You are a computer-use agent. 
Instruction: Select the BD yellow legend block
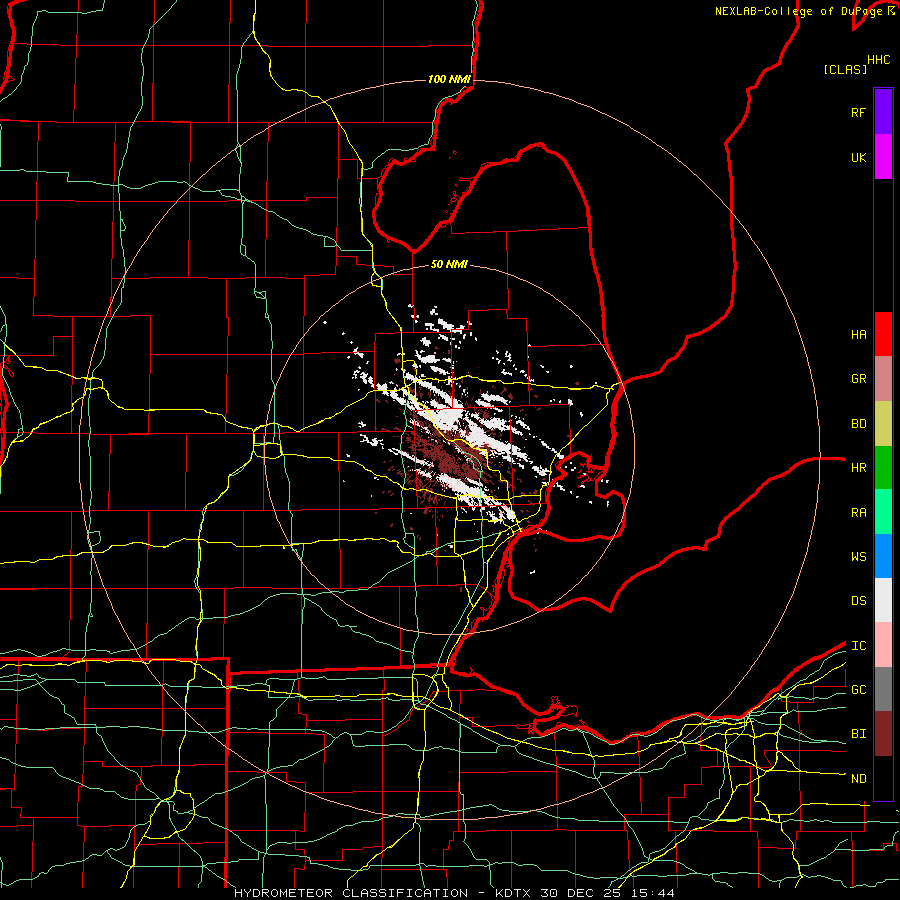click(x=883, y=424)
